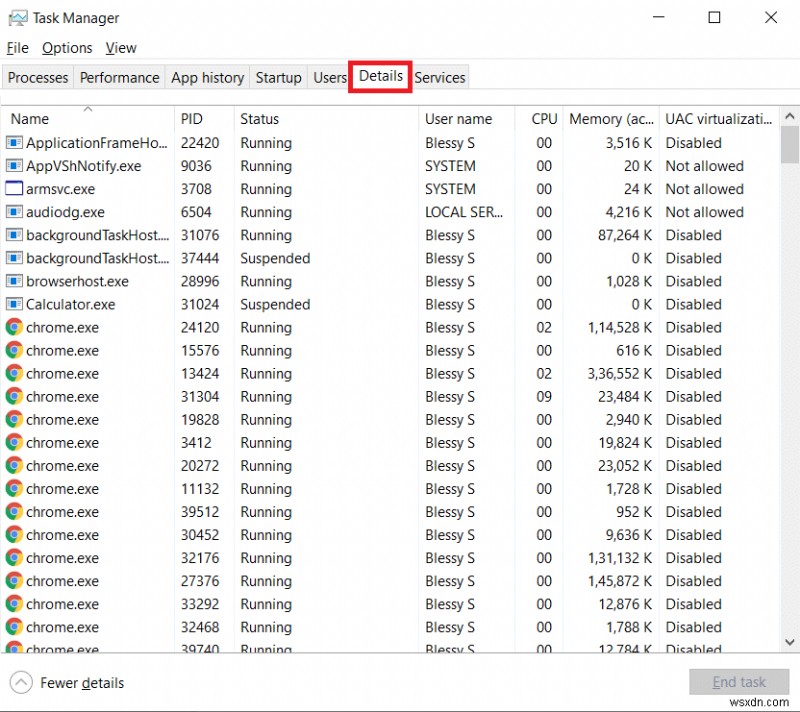800x712 pixels.
Task: Click the scrollbar down arrow
Action: click(x=790, y=644)
